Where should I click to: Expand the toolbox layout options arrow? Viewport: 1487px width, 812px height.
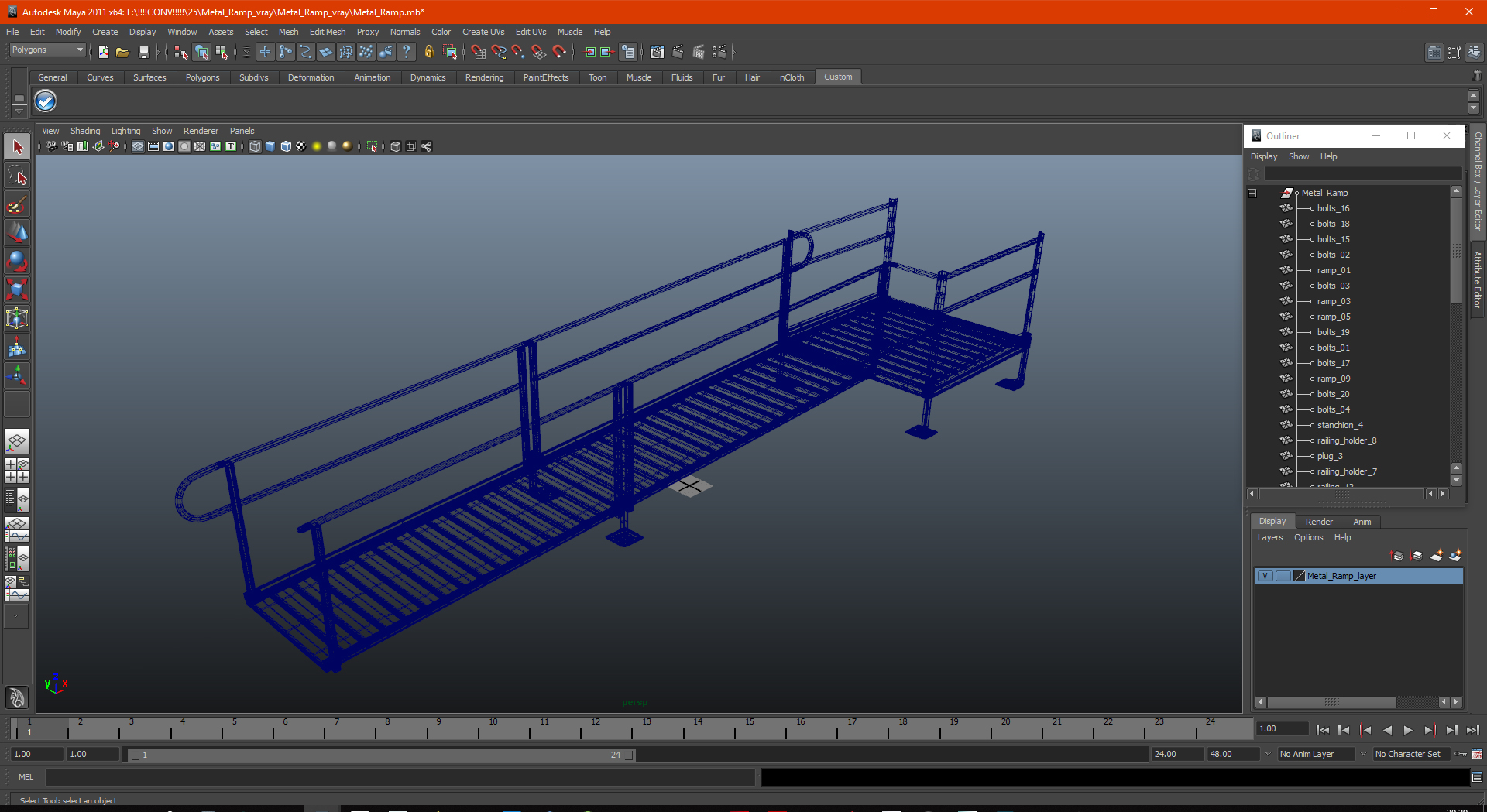(16, 616)
